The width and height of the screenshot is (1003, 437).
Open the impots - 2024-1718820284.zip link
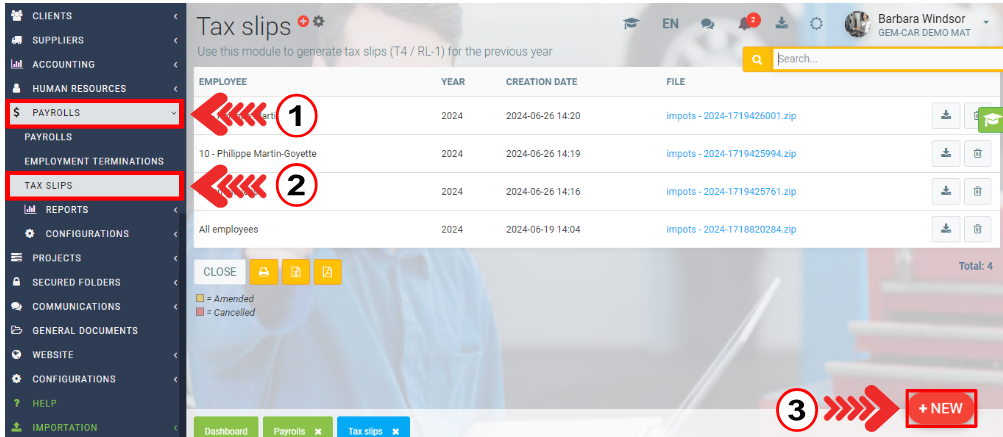point(731,229)
